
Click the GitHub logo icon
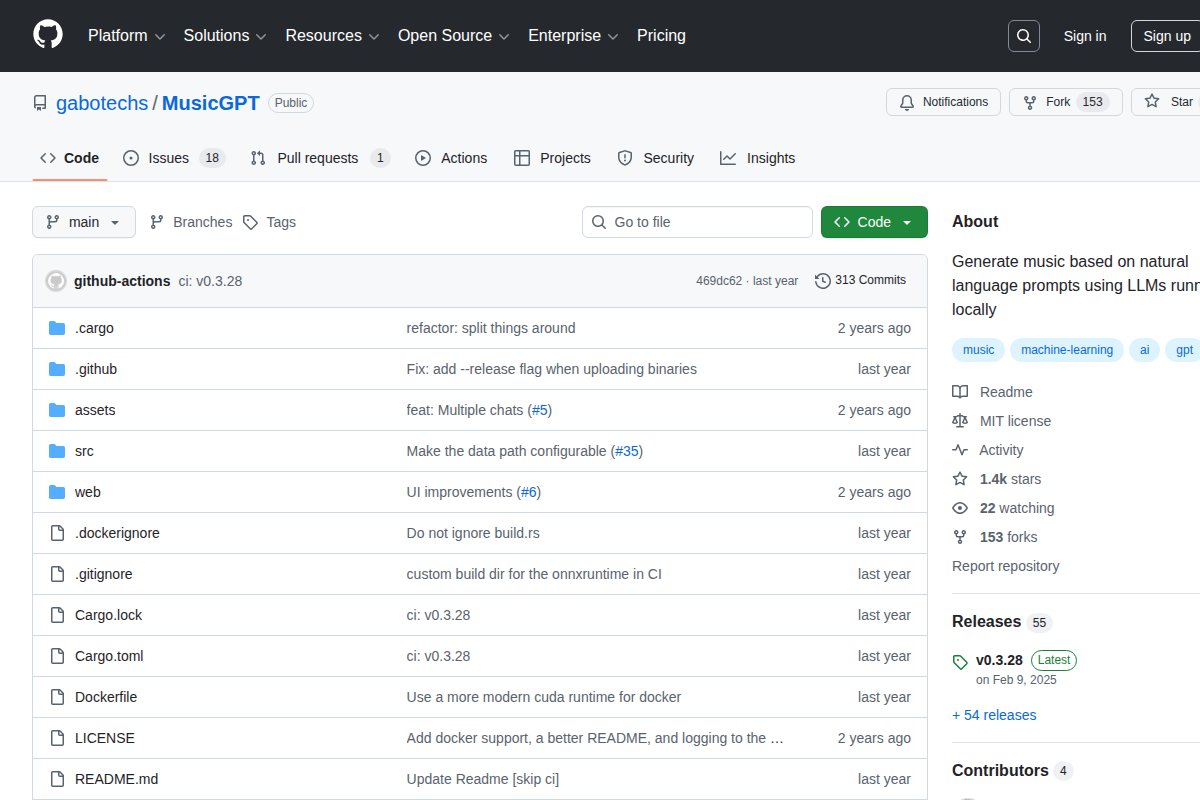(48, 35)
